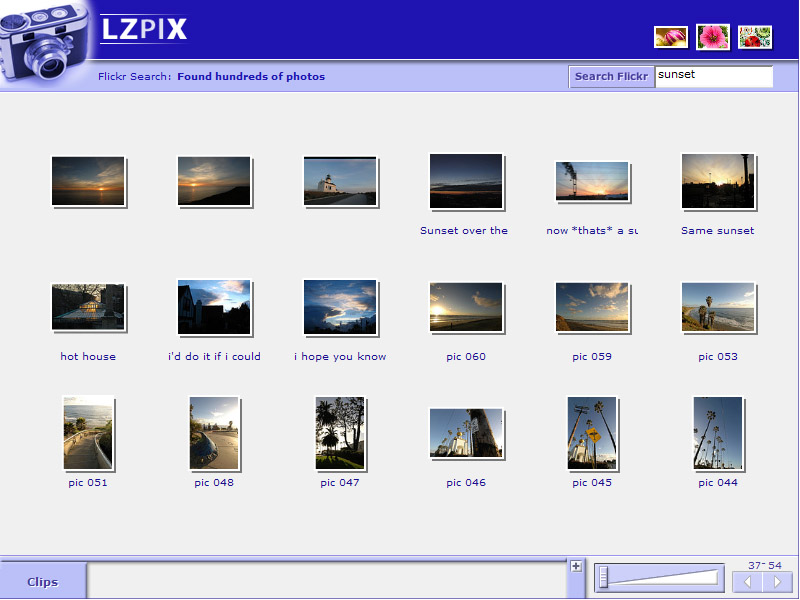The width and height of the screenshot is (800, 600).
Task: Click the pink flower thumbnail in the header
Action: click(x=713, y=37)
